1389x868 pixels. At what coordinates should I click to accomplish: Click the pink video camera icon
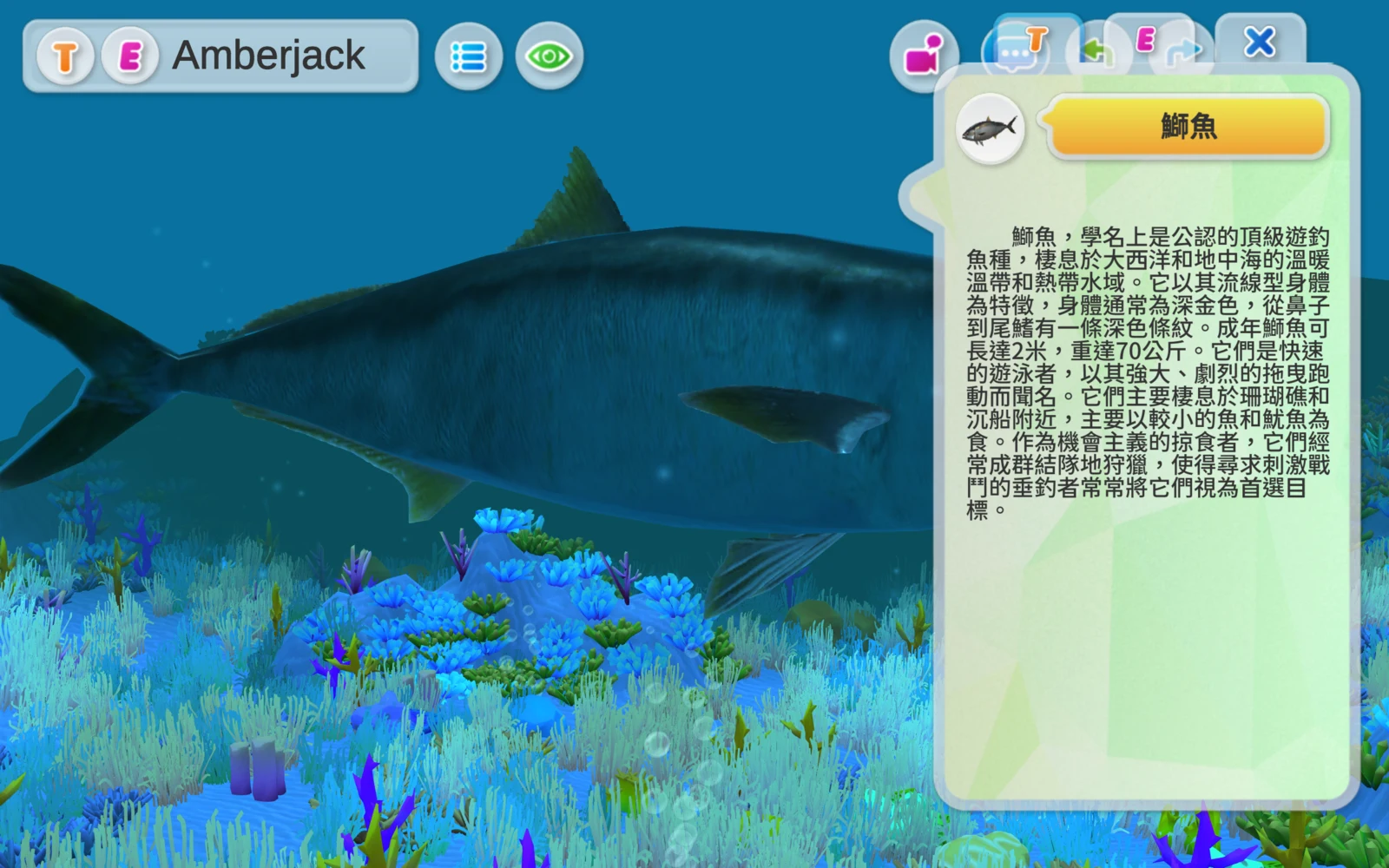click(x=924, y=54)
